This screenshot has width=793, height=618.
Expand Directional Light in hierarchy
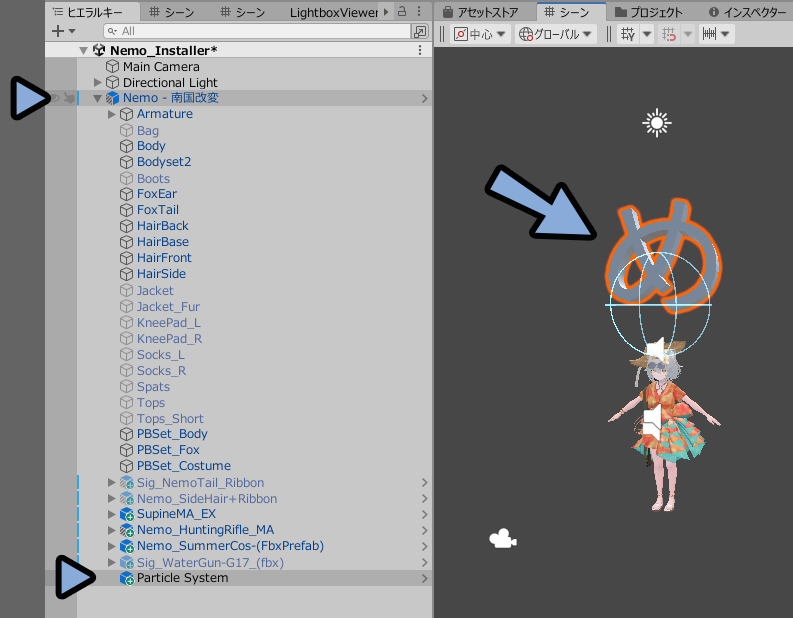[98, 82]
